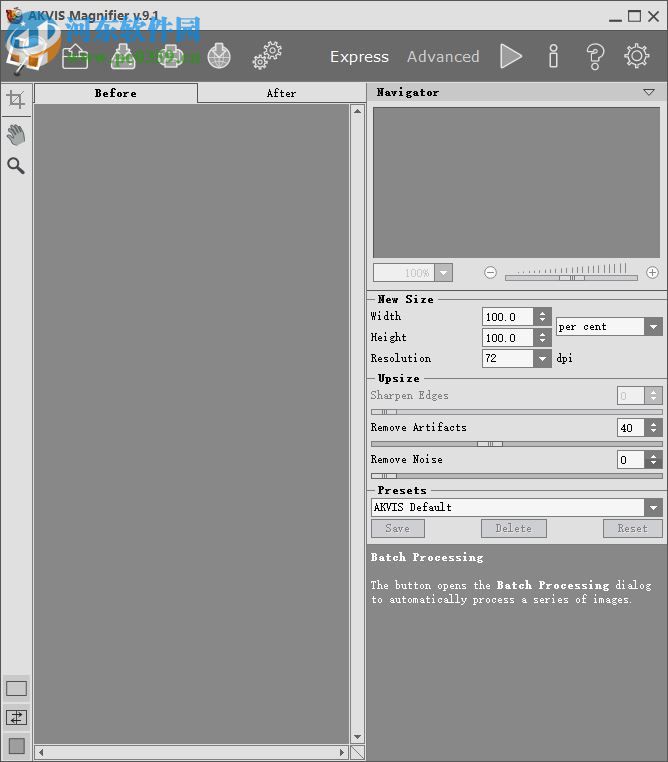Click the Remove Noise value field
Screen dimensions: 668x762
(x=631, y=460)
